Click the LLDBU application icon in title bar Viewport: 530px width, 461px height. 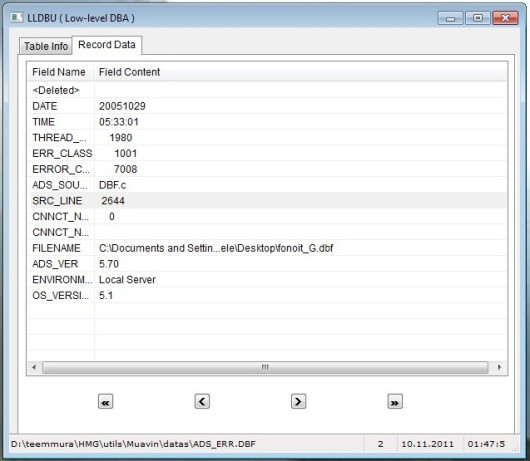(x=17, y=17)
